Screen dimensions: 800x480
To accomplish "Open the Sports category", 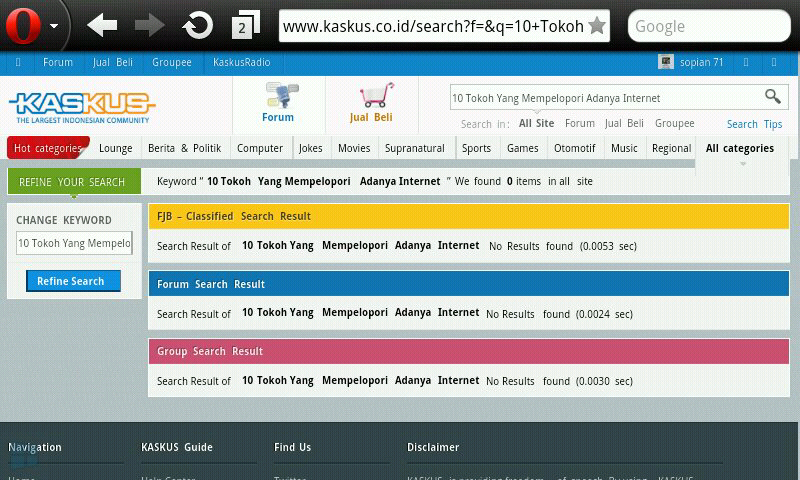I will pos(476,148).
